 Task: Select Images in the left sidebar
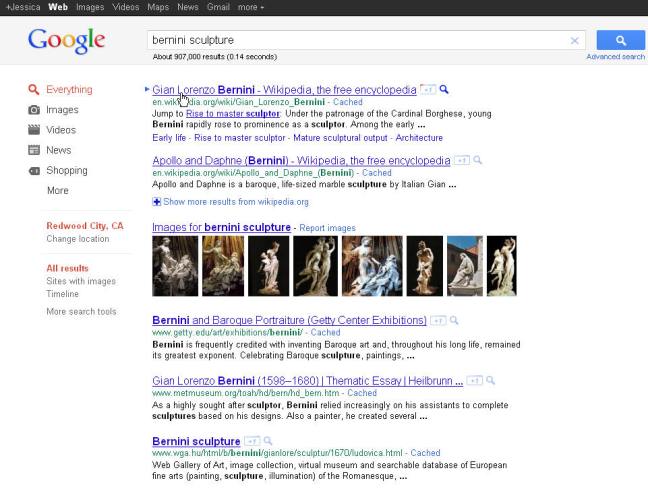pos(62,110)
